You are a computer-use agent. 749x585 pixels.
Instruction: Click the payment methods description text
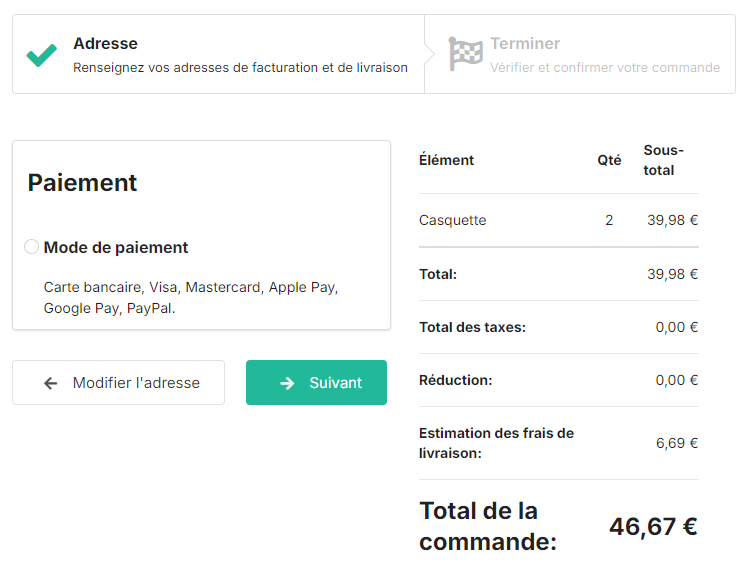(191, 298)
